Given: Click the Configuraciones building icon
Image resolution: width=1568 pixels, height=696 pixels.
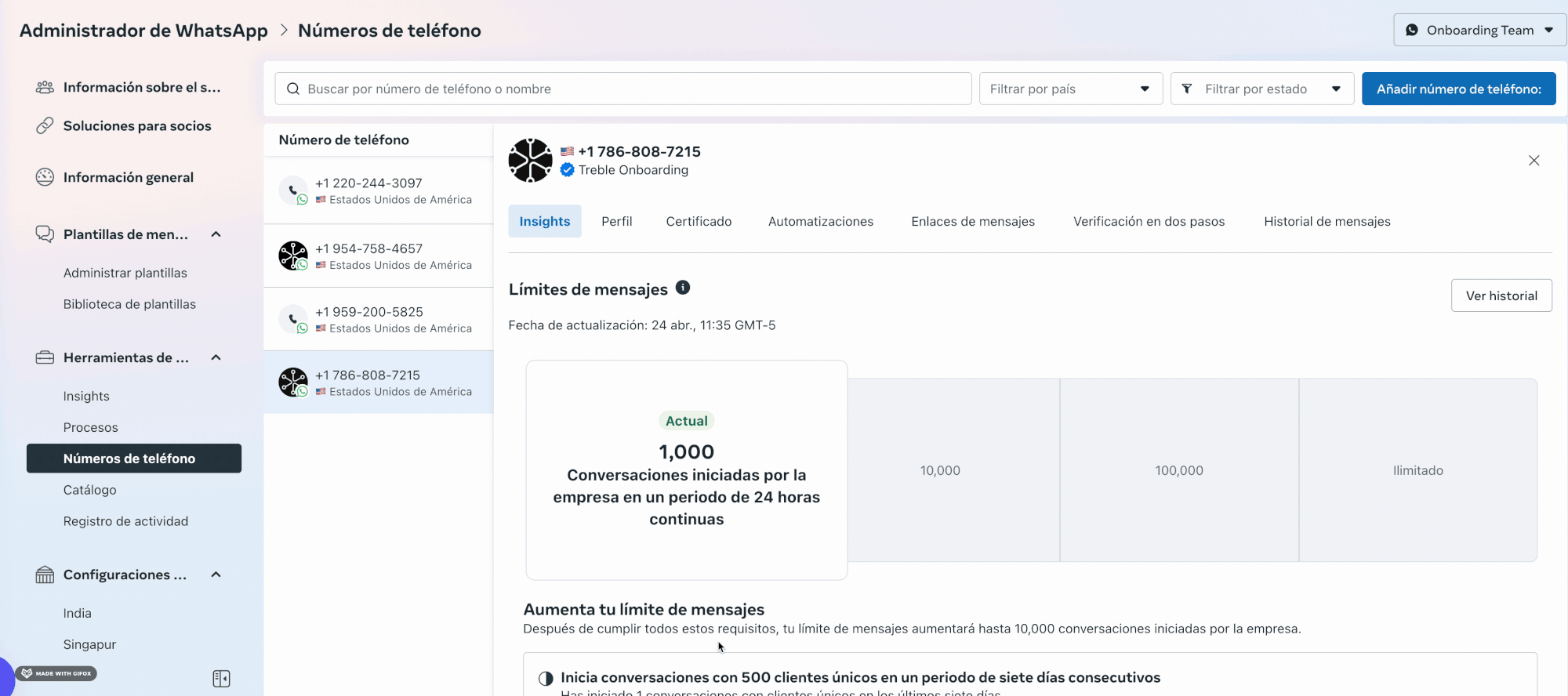Looking at the screenshot, I should [45, 575].
